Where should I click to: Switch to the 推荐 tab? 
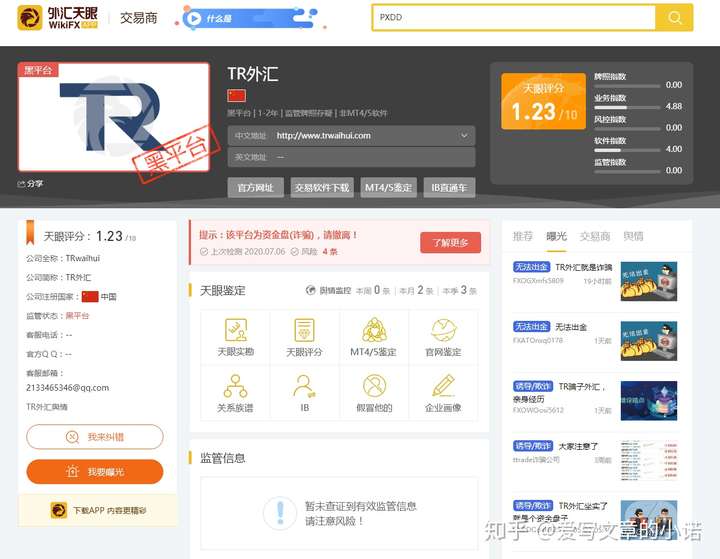click(523, 236)
